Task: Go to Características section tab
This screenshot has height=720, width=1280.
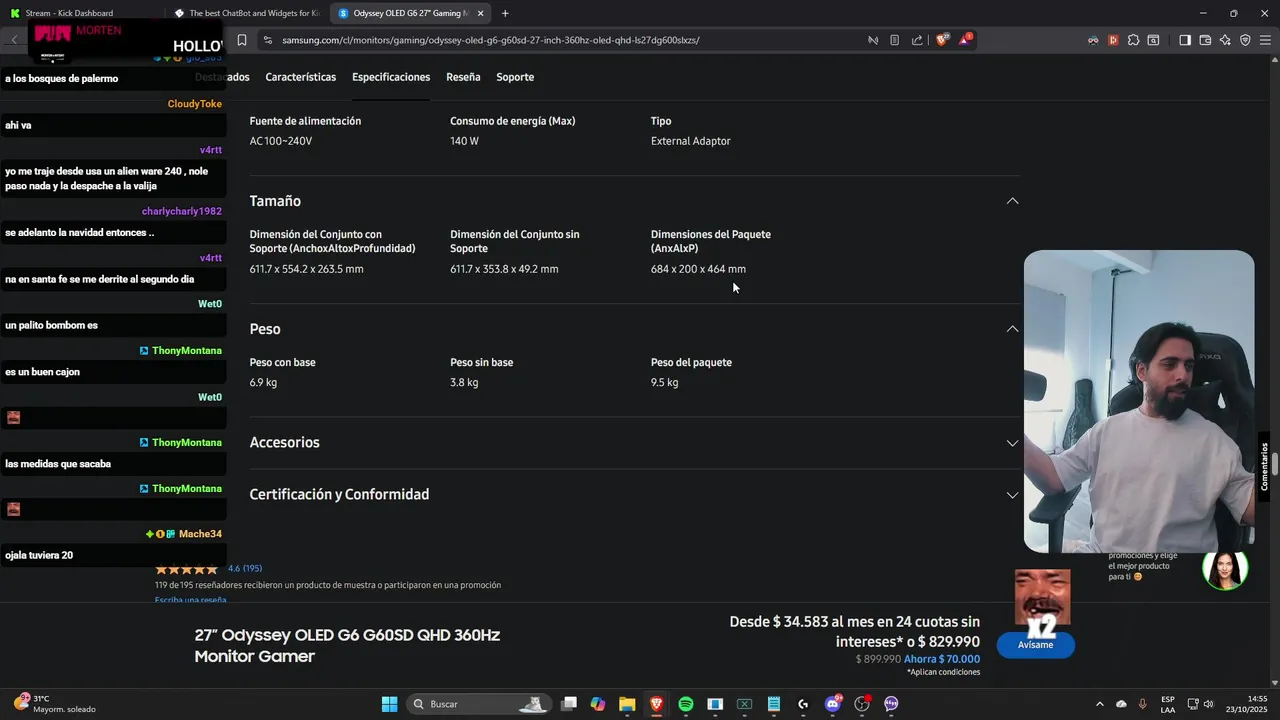Action: click(301, 77)
